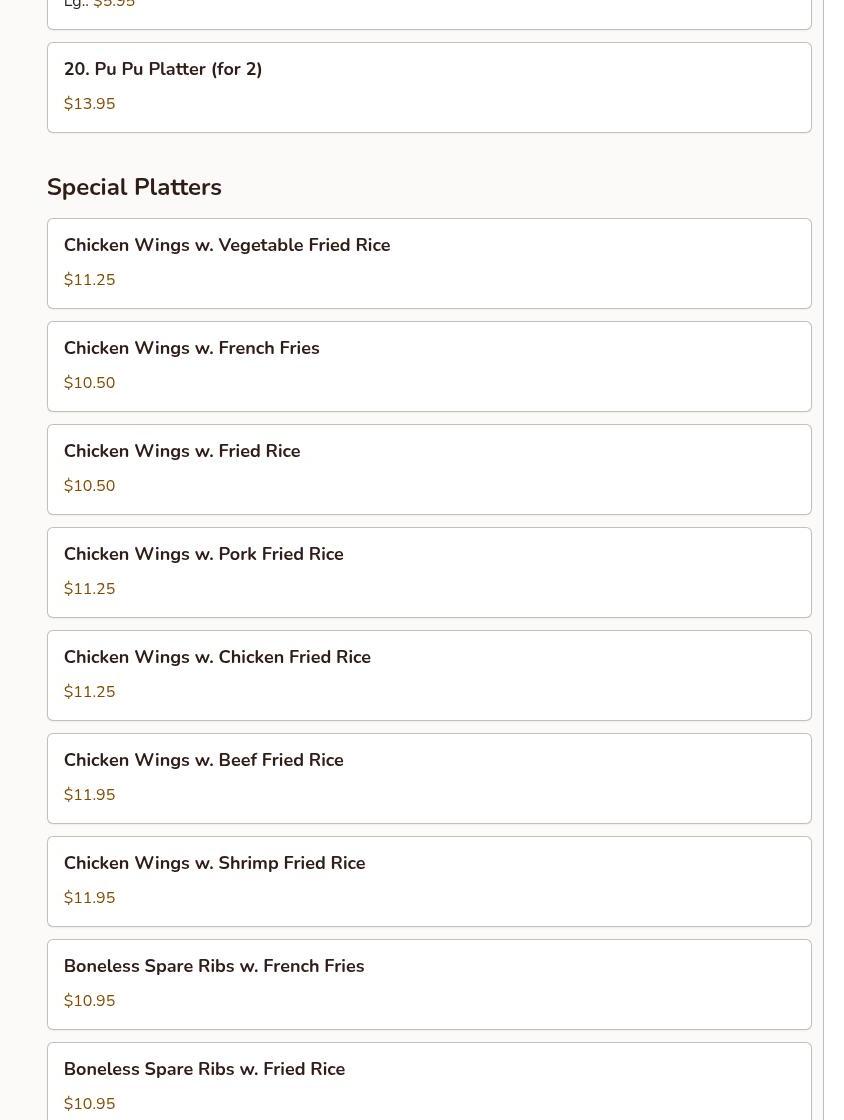The image size is (844, 1120).
Task: Click the Special Platters section heading
Action: click(x=134, y=188)
